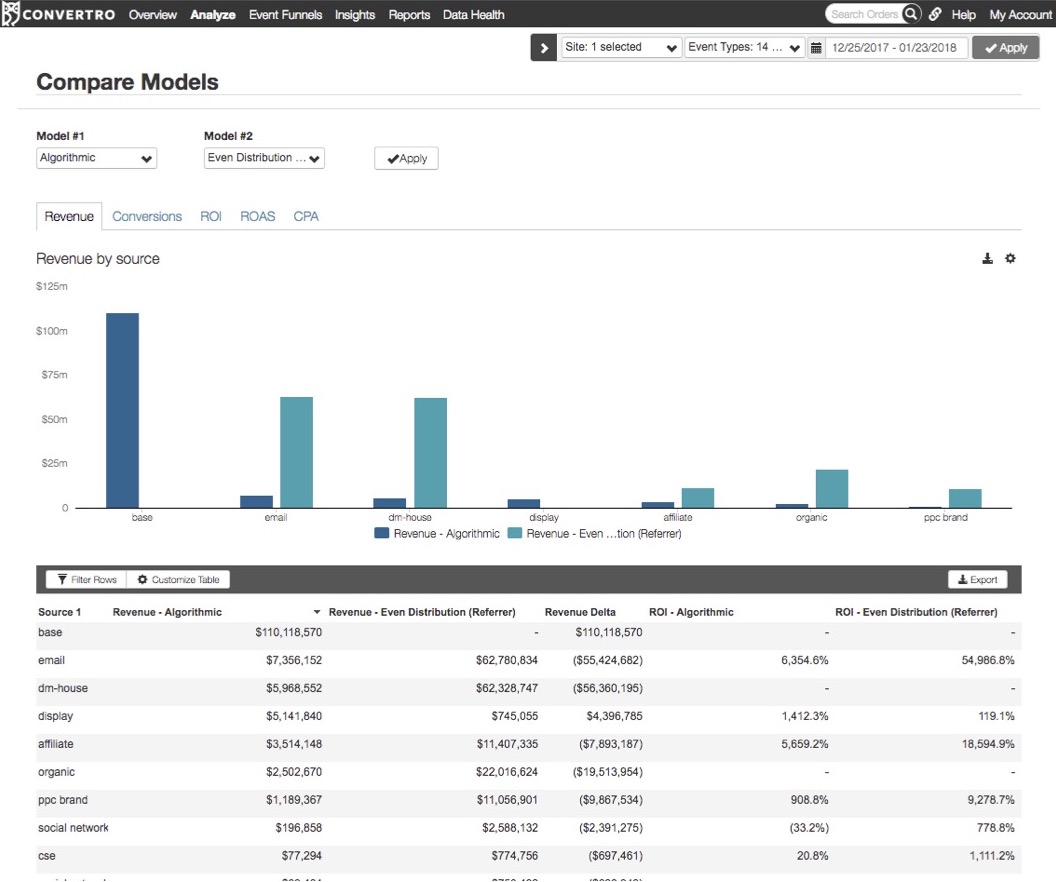Open the Model #1 Algorithmic dropdown

coord(96,158)
